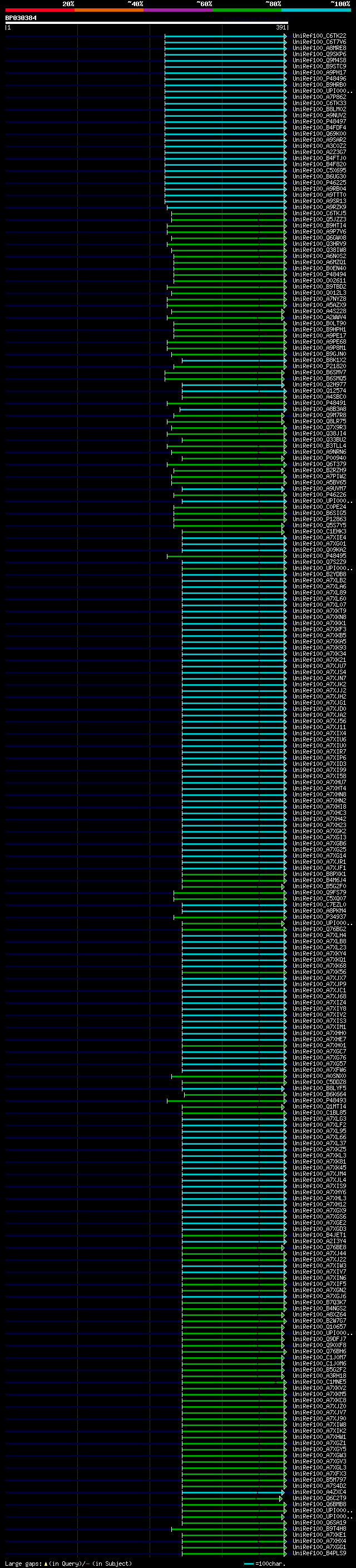Select the UniRef100_Q012L3 label
This screenshot has width=356, height=1568.
[x=319, y=293]
